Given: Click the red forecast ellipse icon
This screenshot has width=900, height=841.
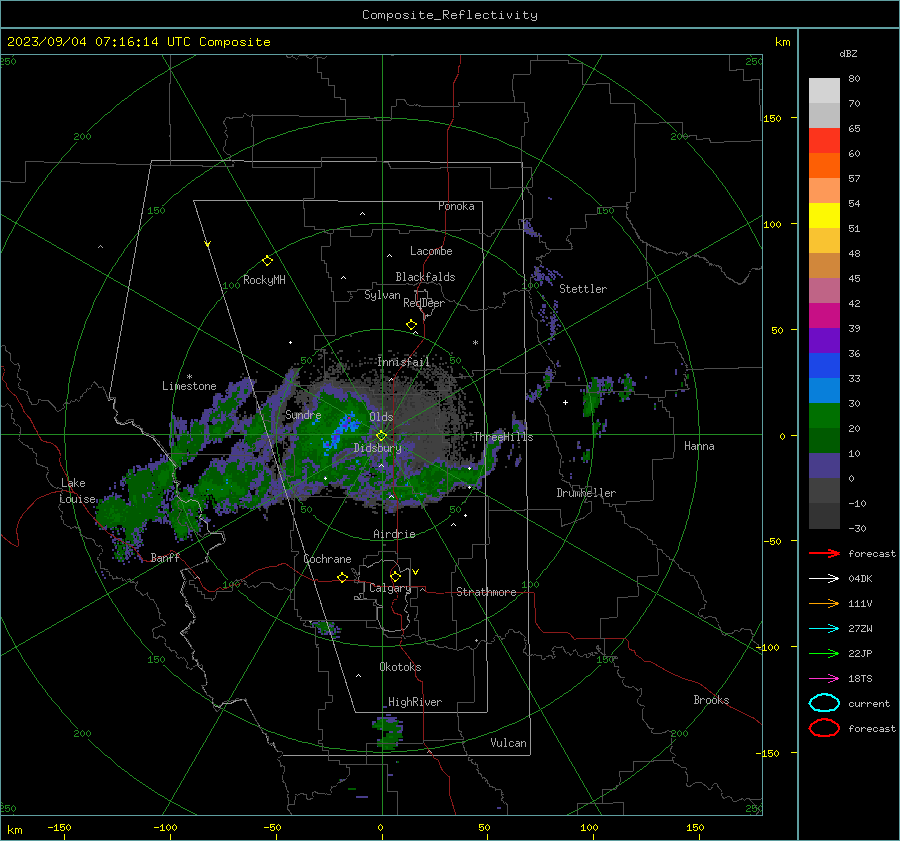Looking at the screenshot, I should pos(824,728).
